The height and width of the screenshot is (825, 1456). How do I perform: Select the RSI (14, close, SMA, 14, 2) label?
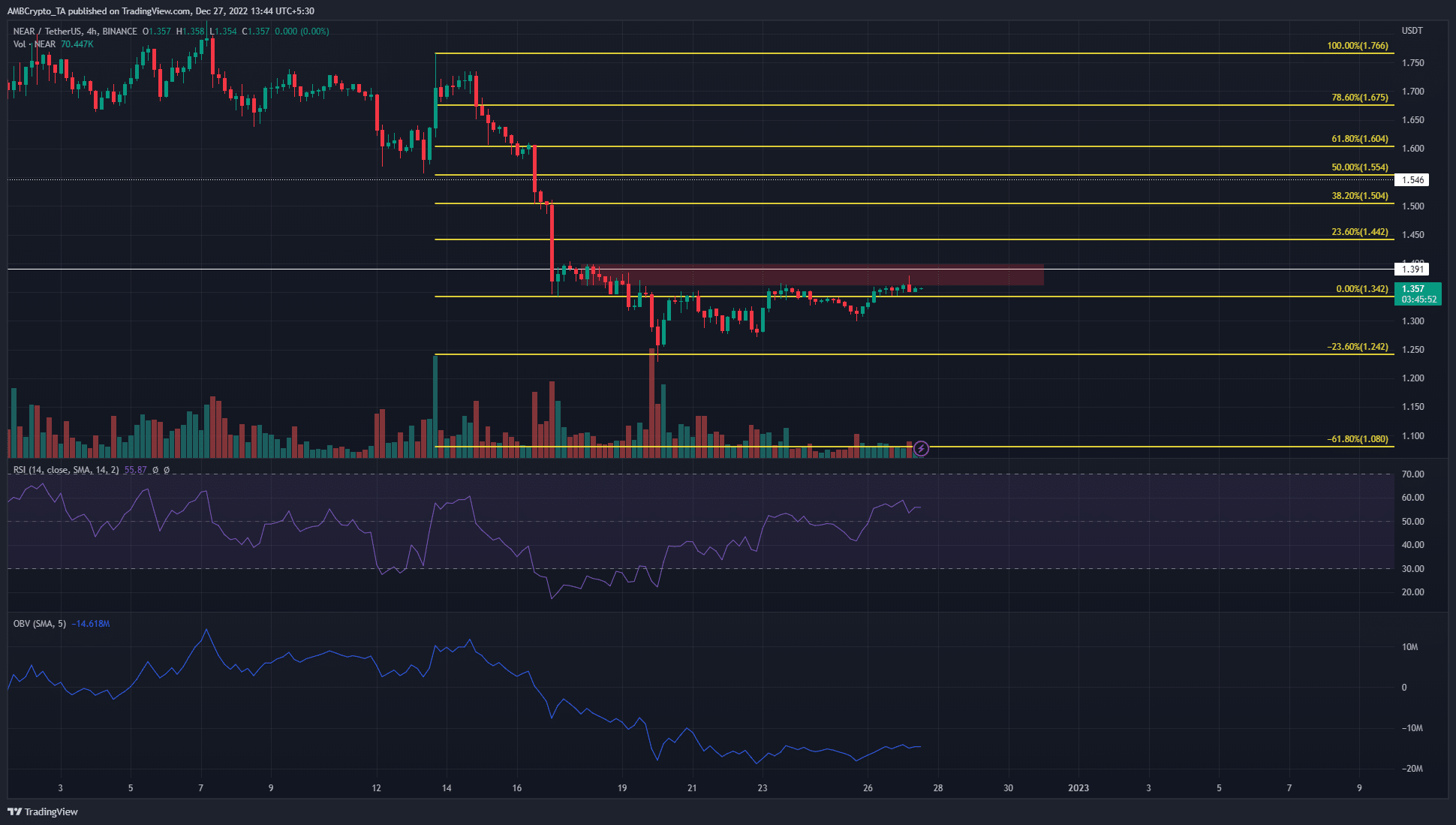pos(66,470)
